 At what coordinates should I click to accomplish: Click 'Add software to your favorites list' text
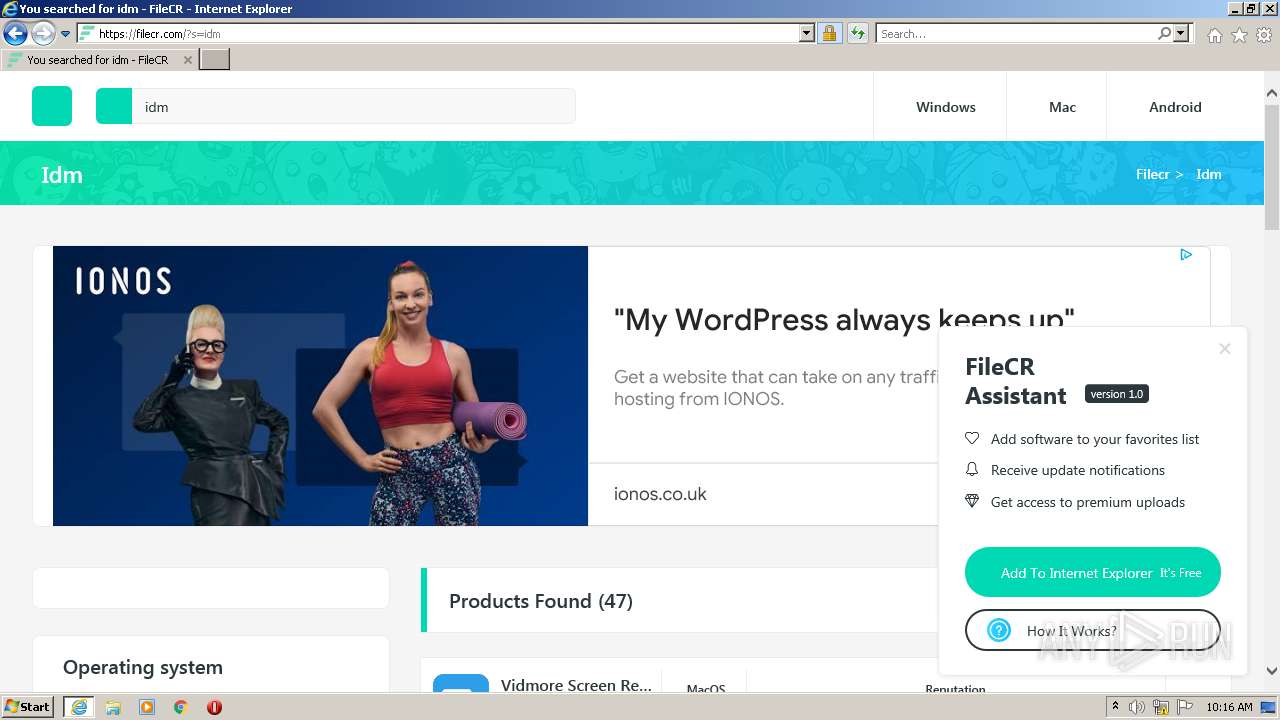coord(1095,439)
